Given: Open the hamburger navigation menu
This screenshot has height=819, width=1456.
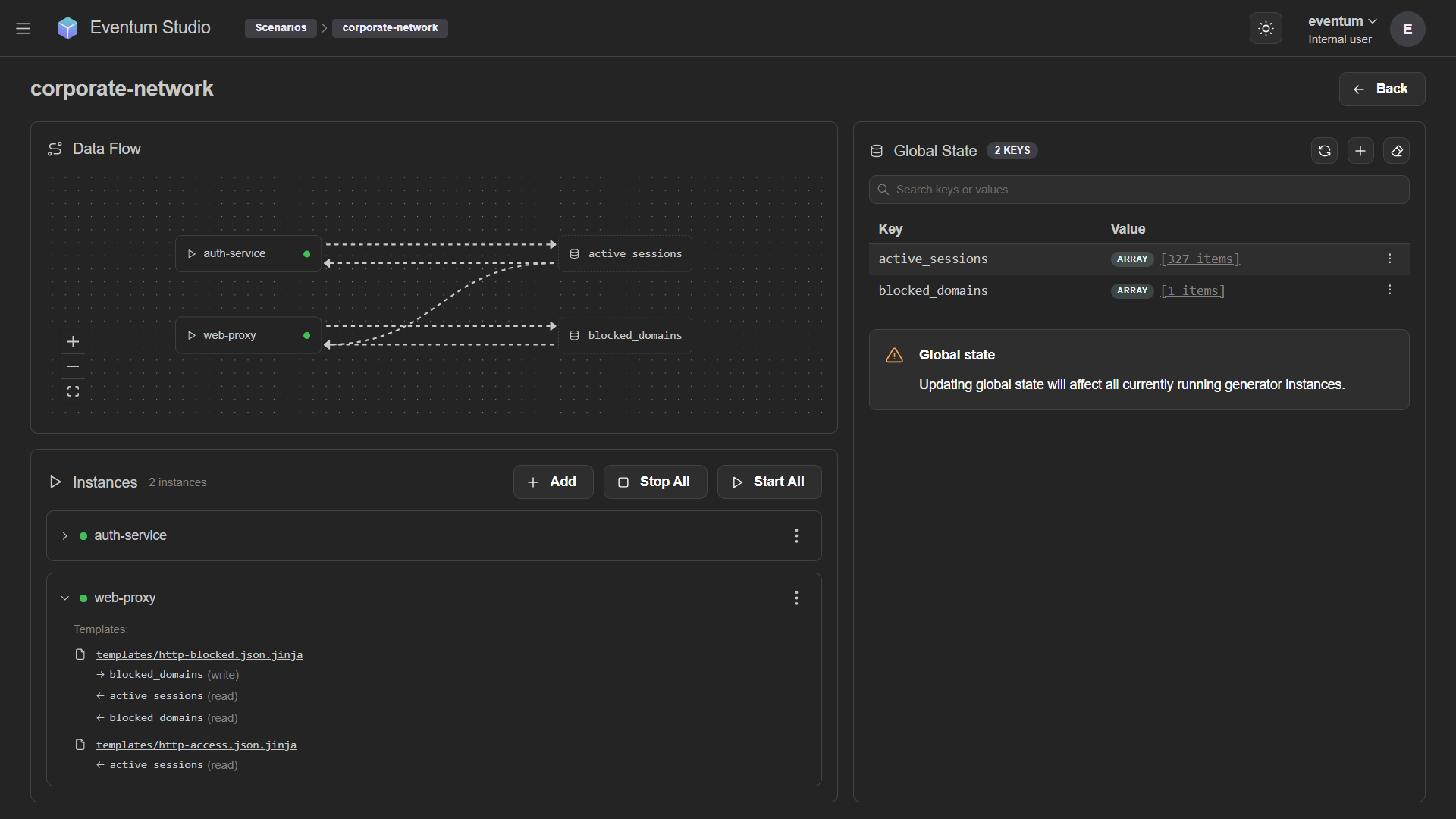Looking at the screenshot, I should click(23, 28).
